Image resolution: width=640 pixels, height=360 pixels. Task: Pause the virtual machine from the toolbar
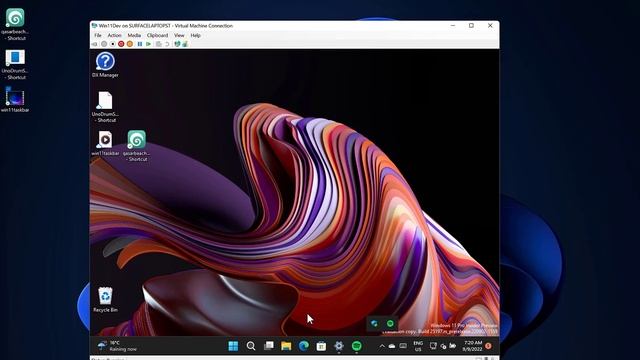(x=140, y=44)
